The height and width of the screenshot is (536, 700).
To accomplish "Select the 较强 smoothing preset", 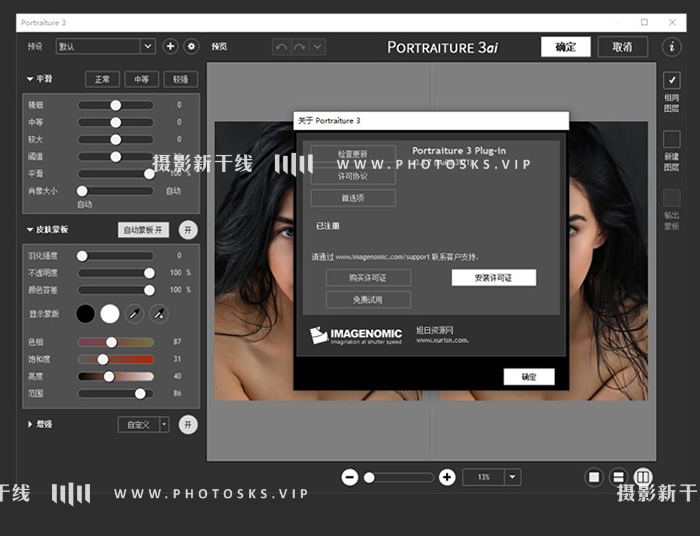I will coord(181,79).
